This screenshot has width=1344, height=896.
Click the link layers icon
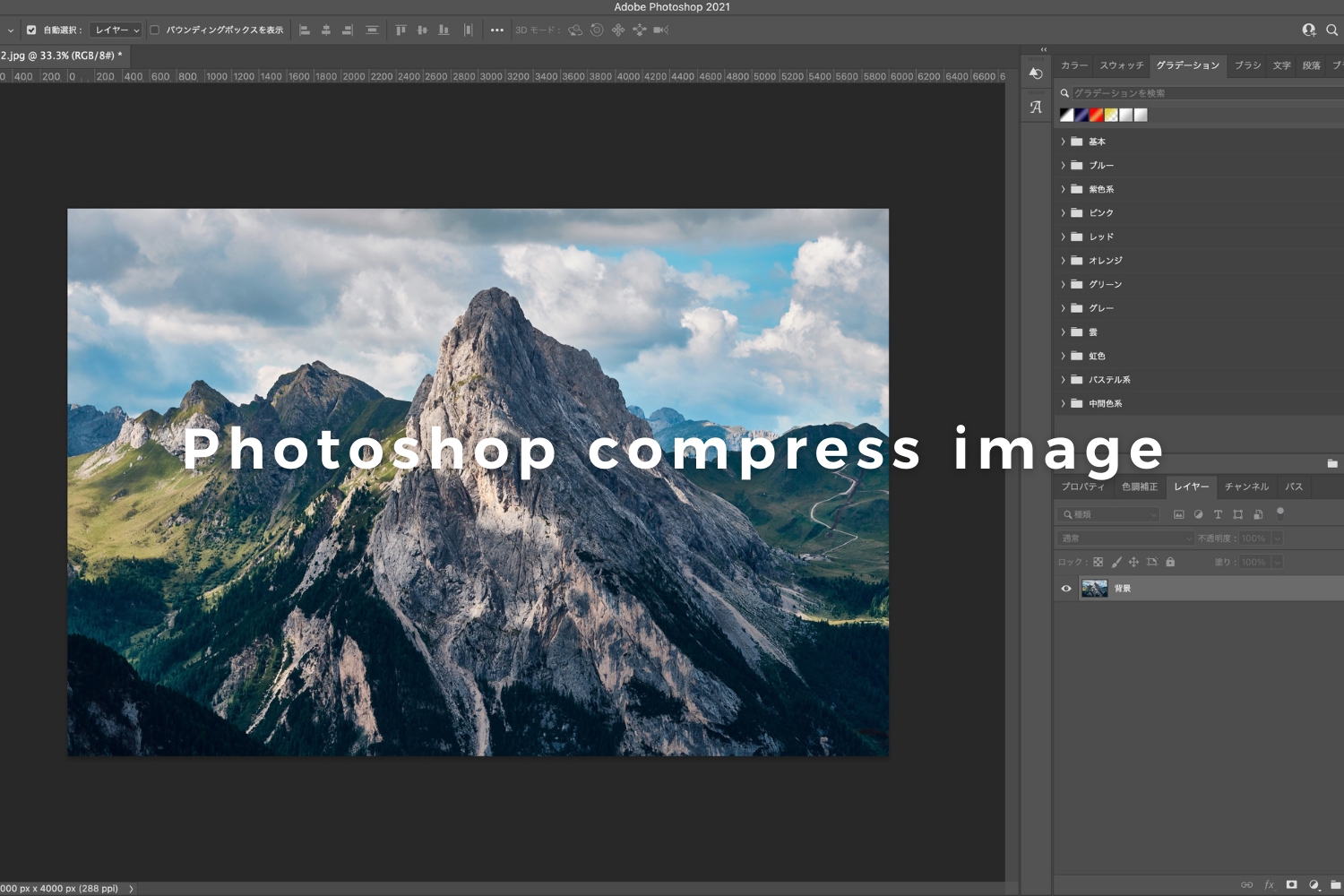point(1246,885)
